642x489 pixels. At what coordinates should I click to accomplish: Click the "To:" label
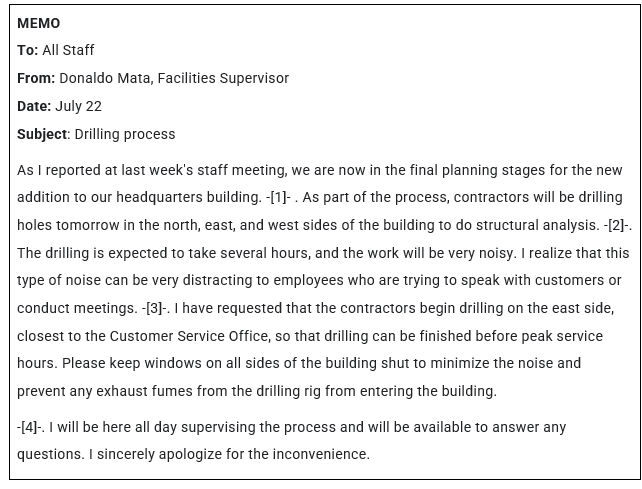[28, 50]
